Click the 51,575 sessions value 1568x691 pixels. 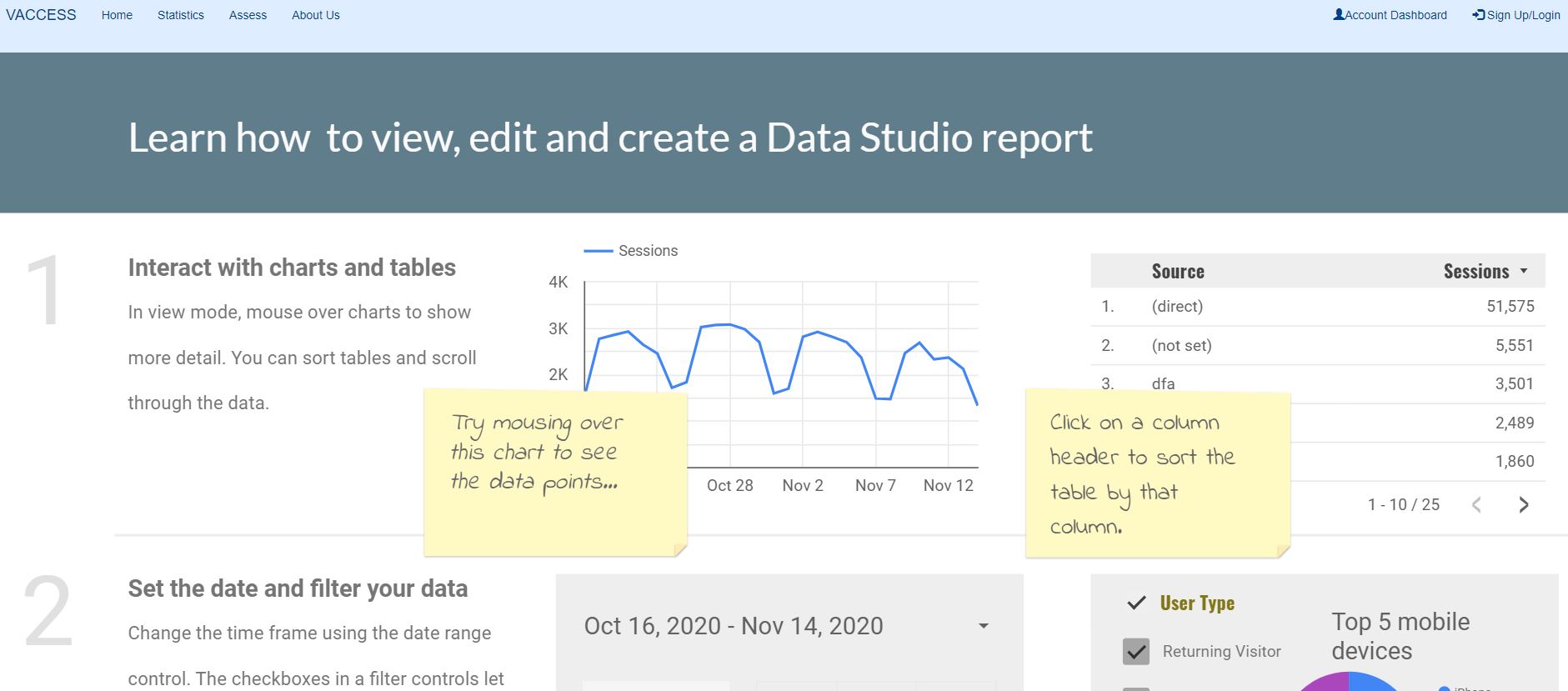pos(1510,306)
